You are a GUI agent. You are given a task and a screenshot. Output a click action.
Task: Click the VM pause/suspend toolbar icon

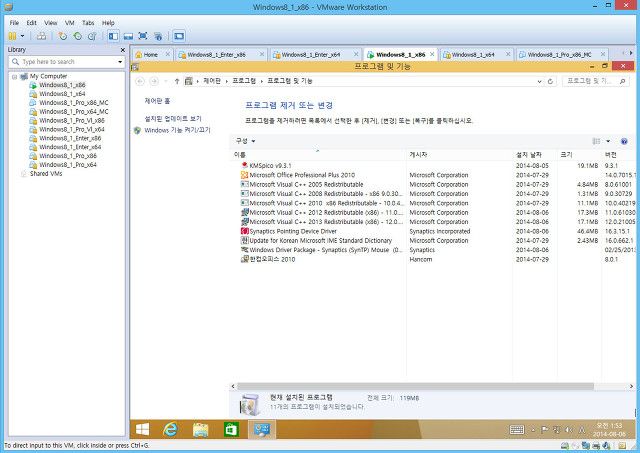pyautogui.click(x=12, y=36)
